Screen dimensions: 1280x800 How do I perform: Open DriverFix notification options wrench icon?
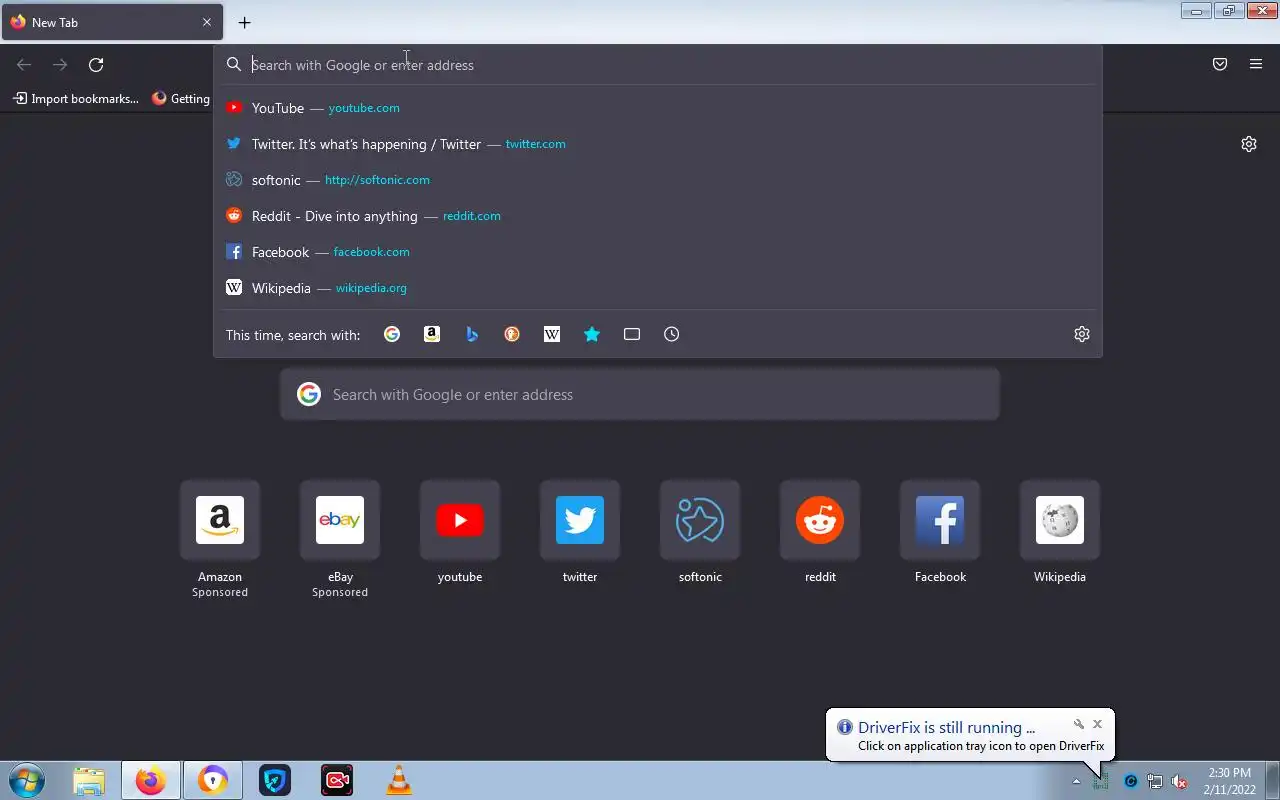pos(1079,724)
